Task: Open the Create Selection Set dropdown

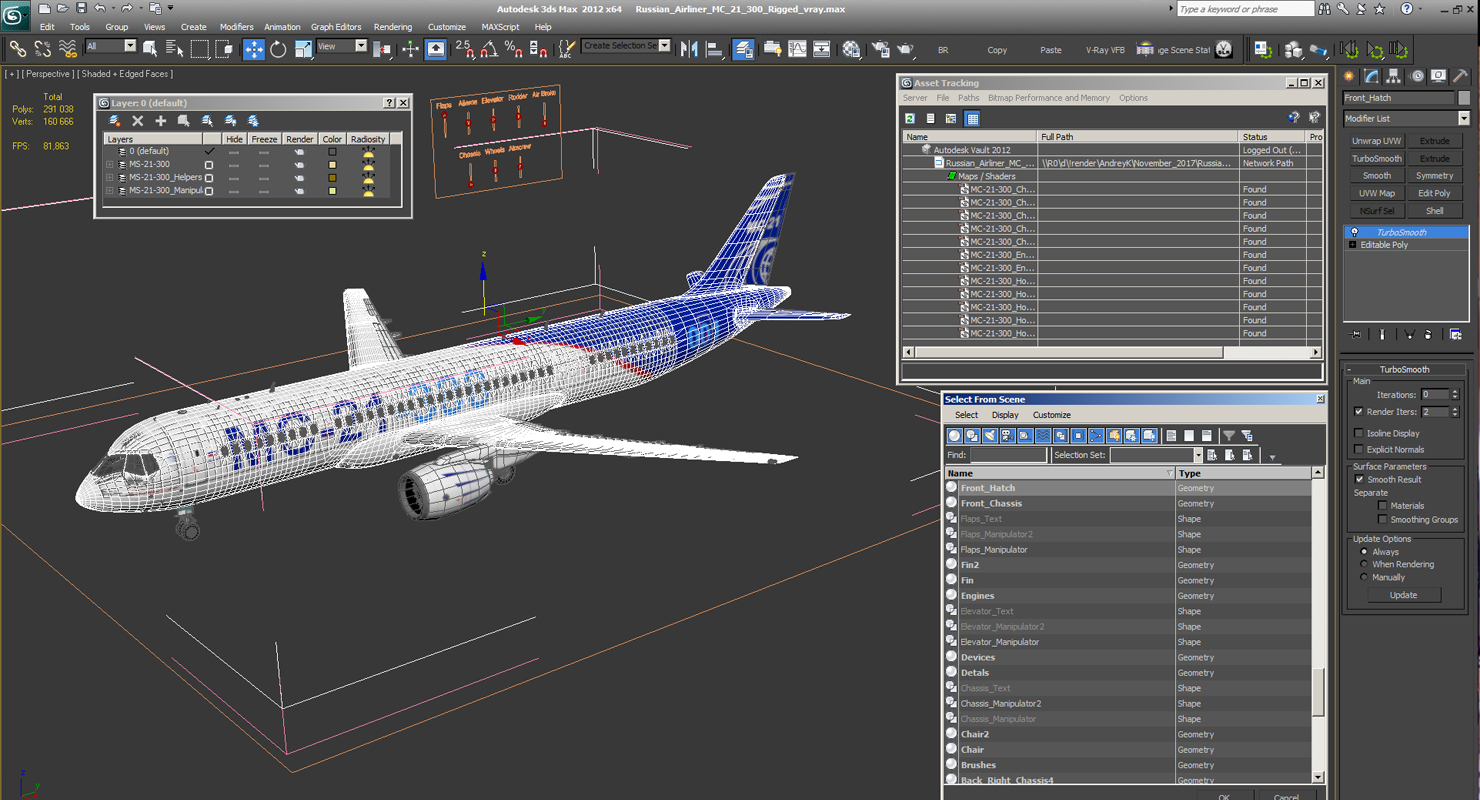Action: click(x=626, y=46)
